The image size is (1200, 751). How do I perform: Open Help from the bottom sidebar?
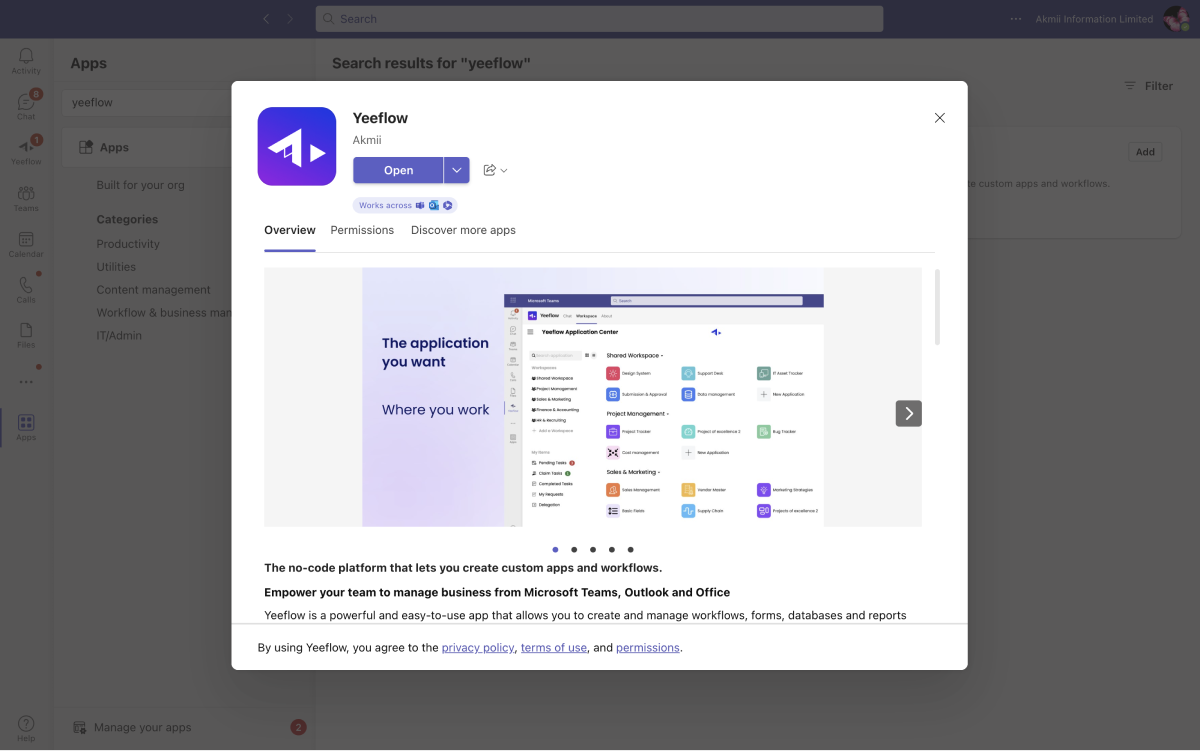pyautogui.click(x=25, y=721)
